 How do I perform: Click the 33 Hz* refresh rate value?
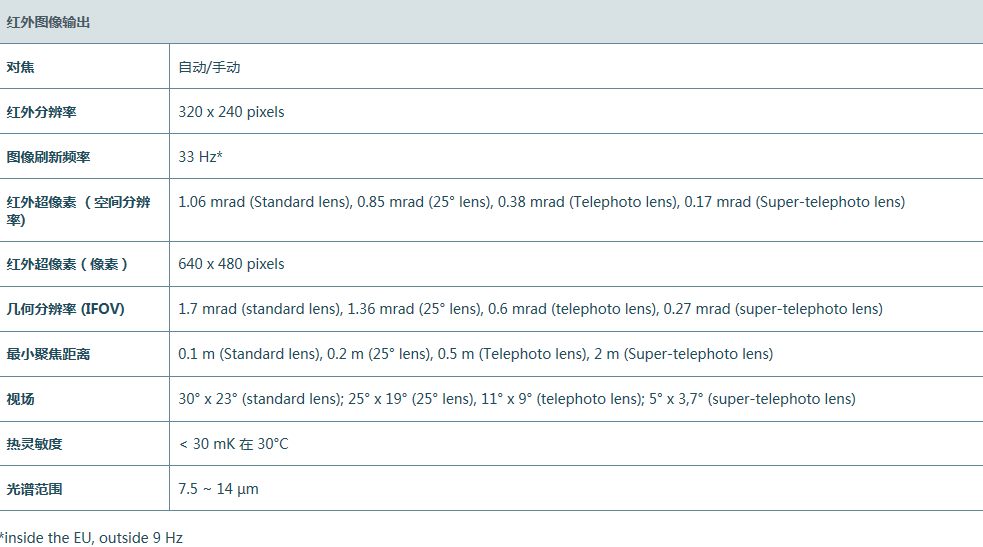(x=200, y=157)
